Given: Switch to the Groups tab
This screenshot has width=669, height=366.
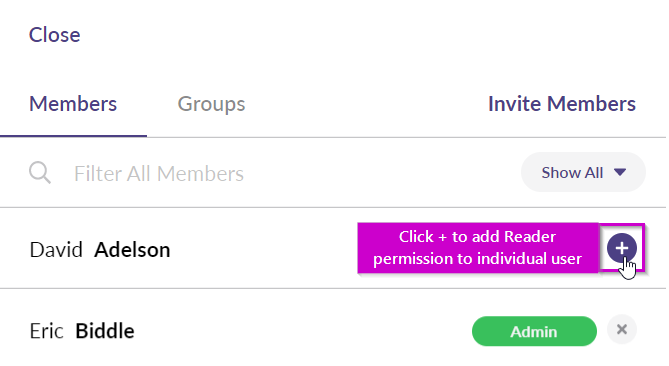Looking at the screenshot, I should 211,104.
